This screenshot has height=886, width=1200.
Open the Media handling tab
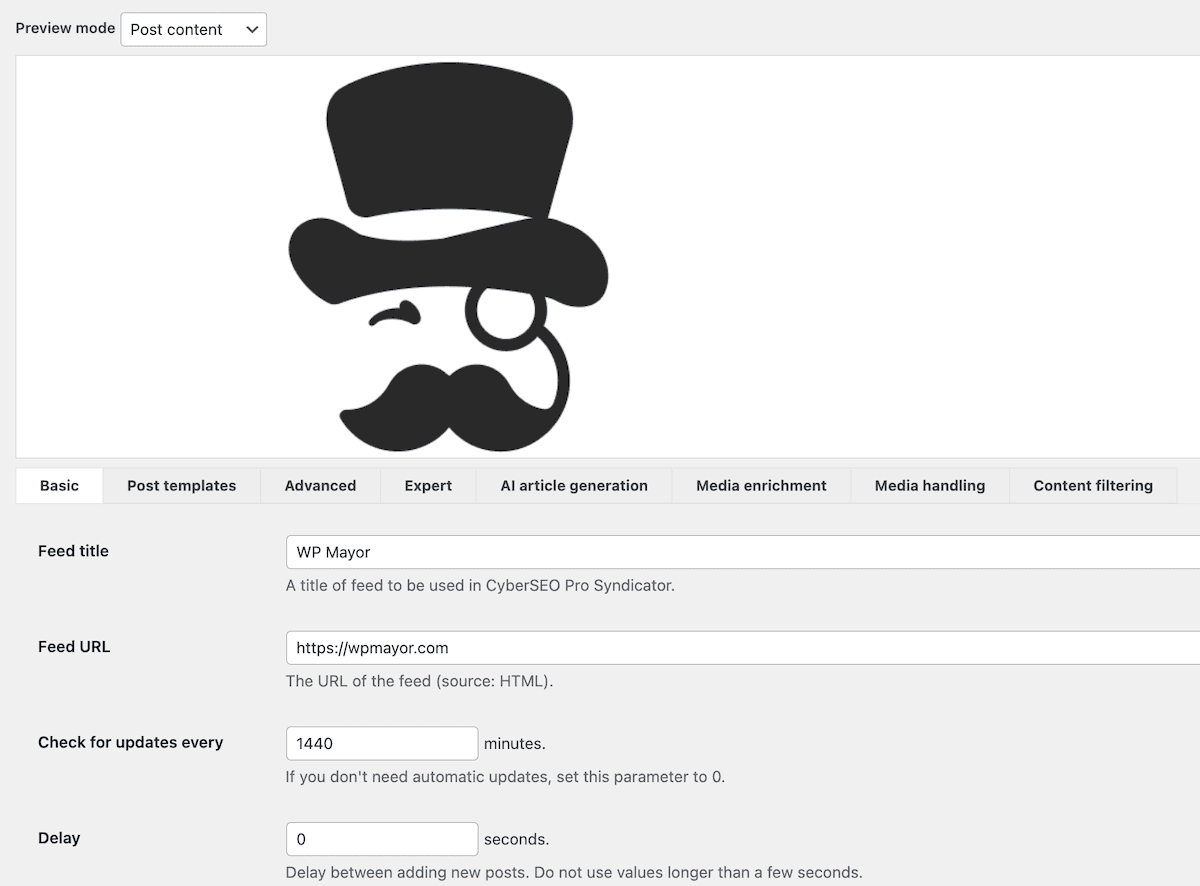click(930, 485)
